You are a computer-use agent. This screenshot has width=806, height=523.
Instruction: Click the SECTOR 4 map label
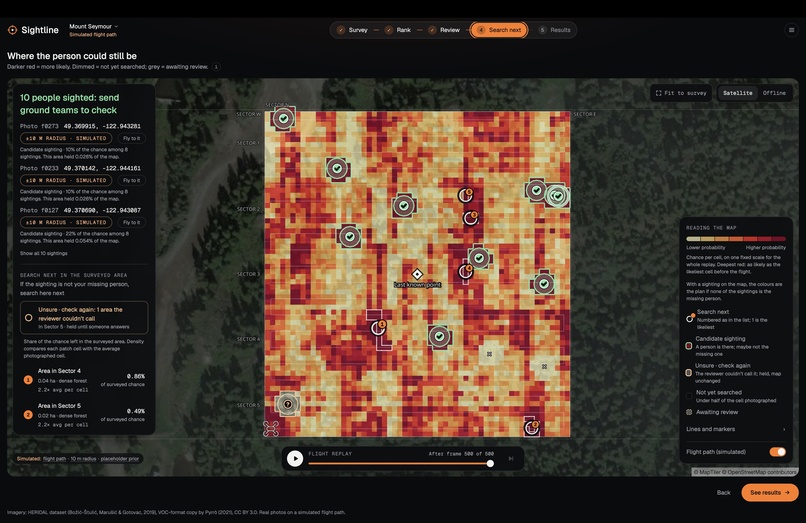(248, 339)
